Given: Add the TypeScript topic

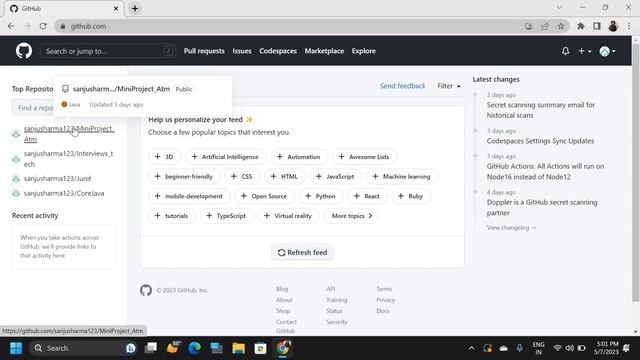Looking at the screenshot, I should pyautogui.click(x=226, y=216).
